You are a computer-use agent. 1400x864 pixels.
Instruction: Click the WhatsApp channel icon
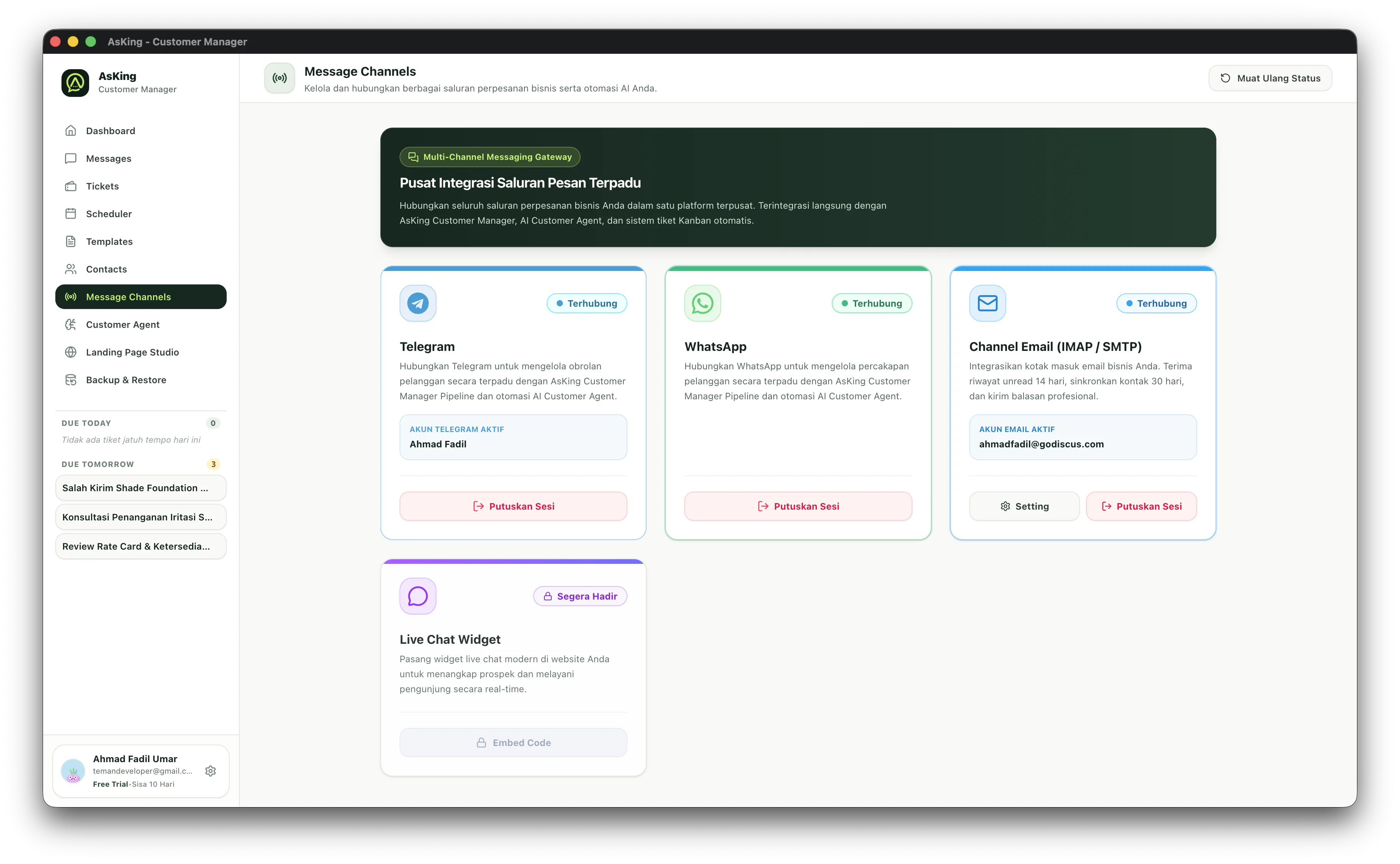[x=702, y=303]
